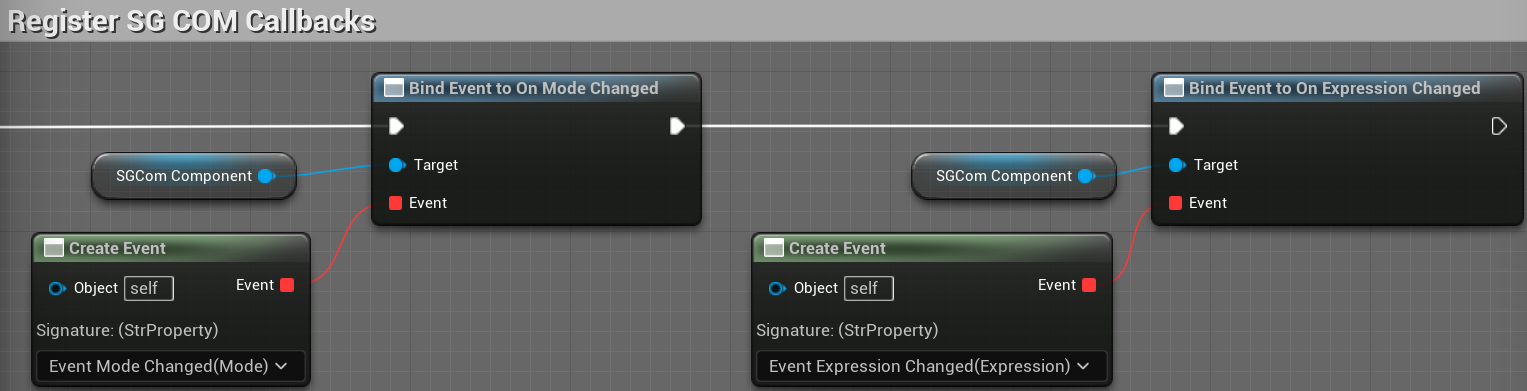Select Bind Event to On Mode Changed title
This screenshot has height=391, width=1527.
(x=534, y=88)
